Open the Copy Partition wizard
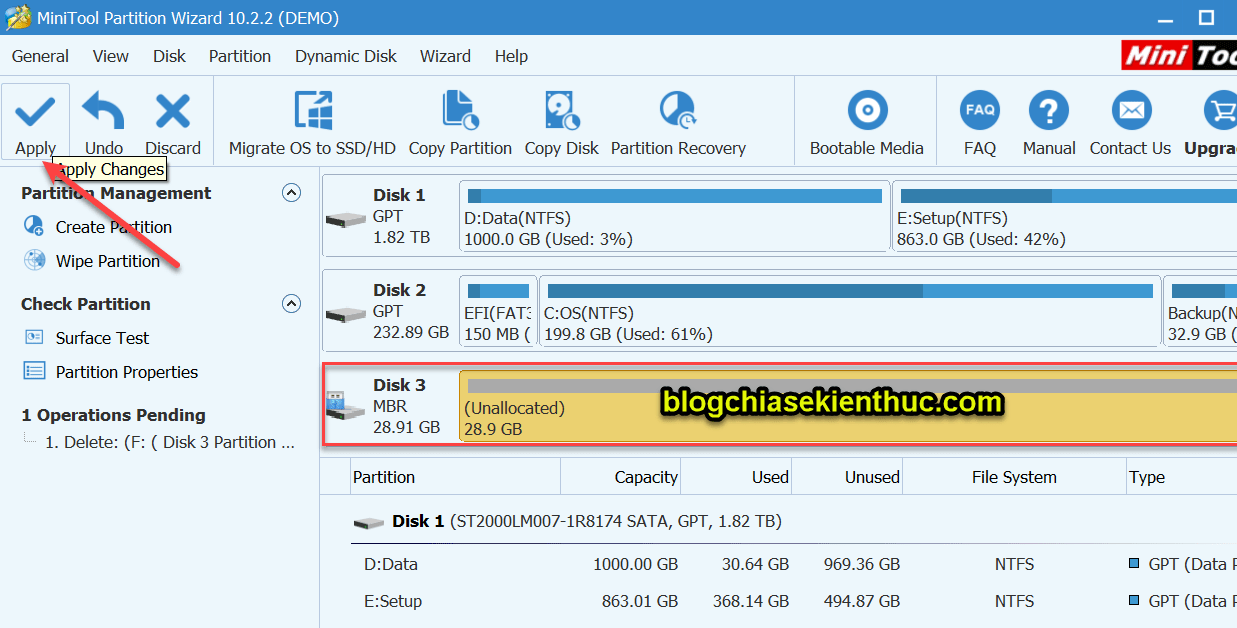This screenshot has height=628, width=1237. [460, 122]
